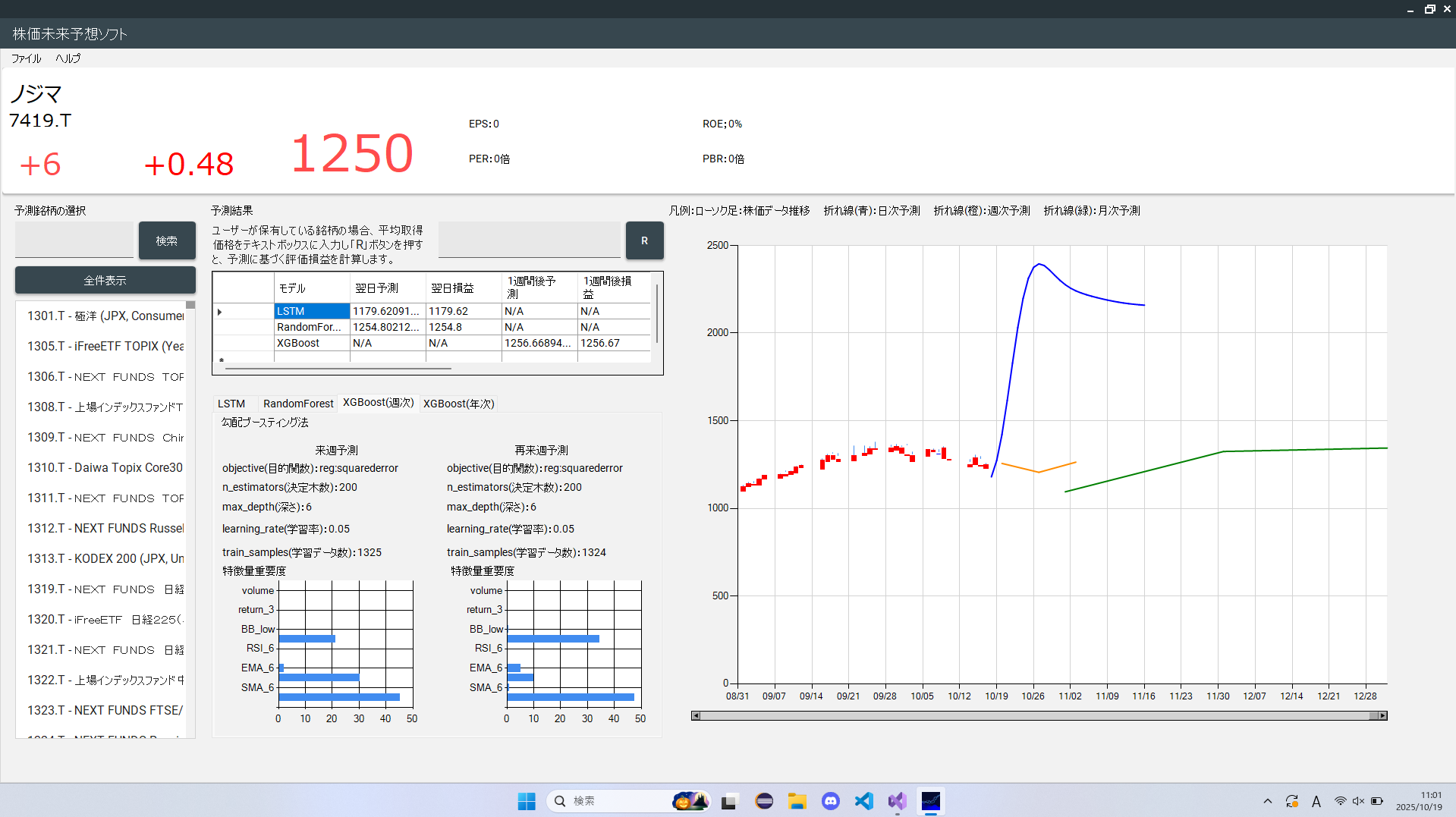Screen dimensions: 1456x817
Task: Click the 検索 search button
Action: [167, 240]
